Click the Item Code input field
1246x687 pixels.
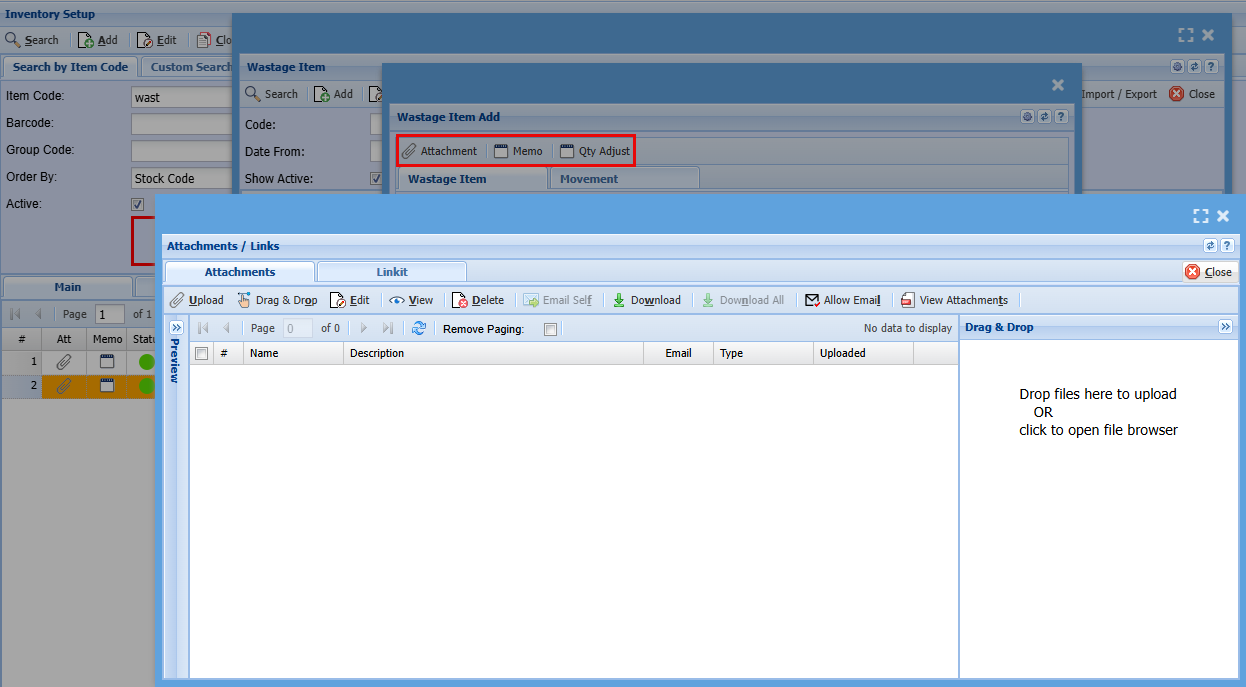click(x=181, y=97)
